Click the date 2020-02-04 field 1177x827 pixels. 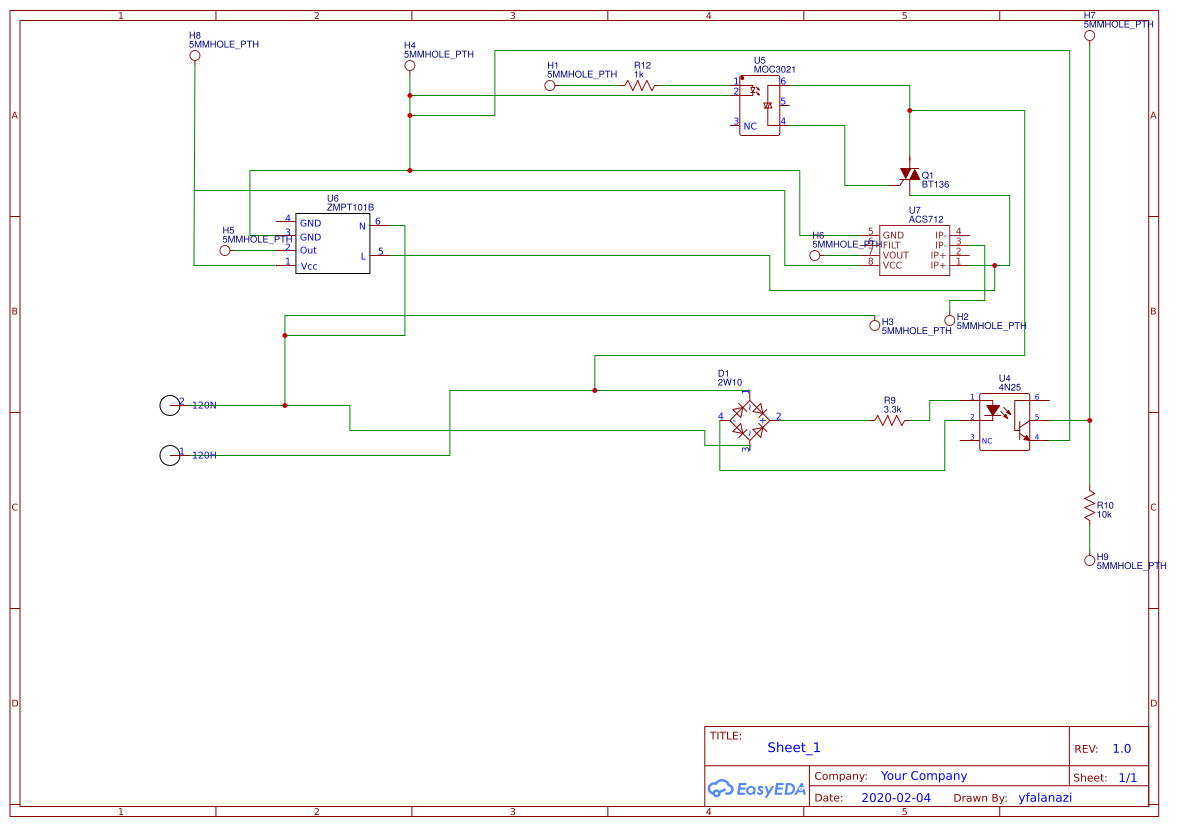click(896, 797)
